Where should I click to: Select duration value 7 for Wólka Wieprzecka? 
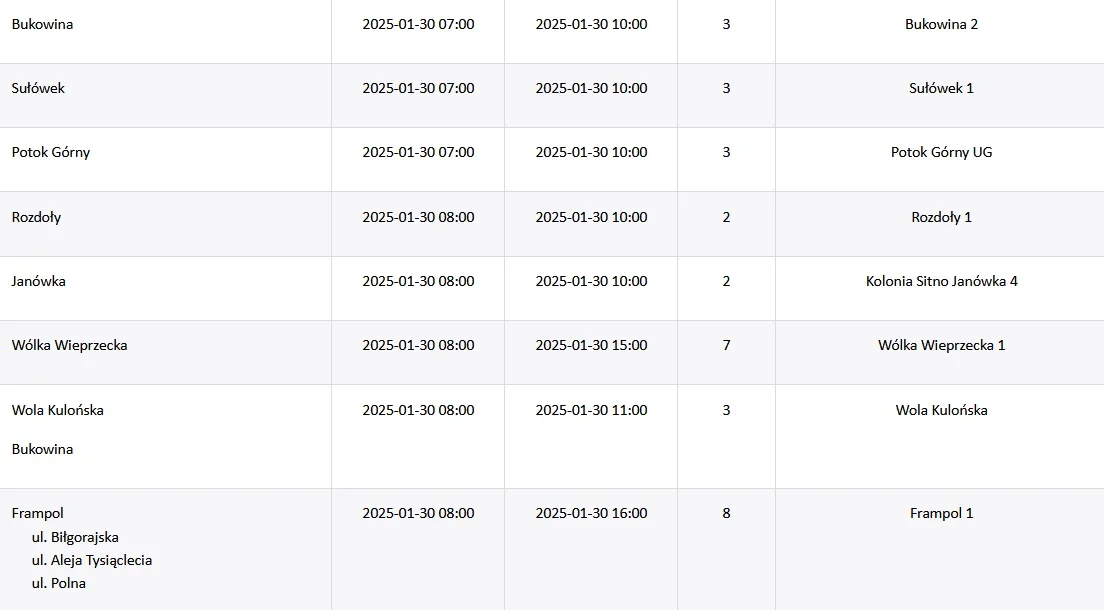pyautogui.click(x=727, y=345)
